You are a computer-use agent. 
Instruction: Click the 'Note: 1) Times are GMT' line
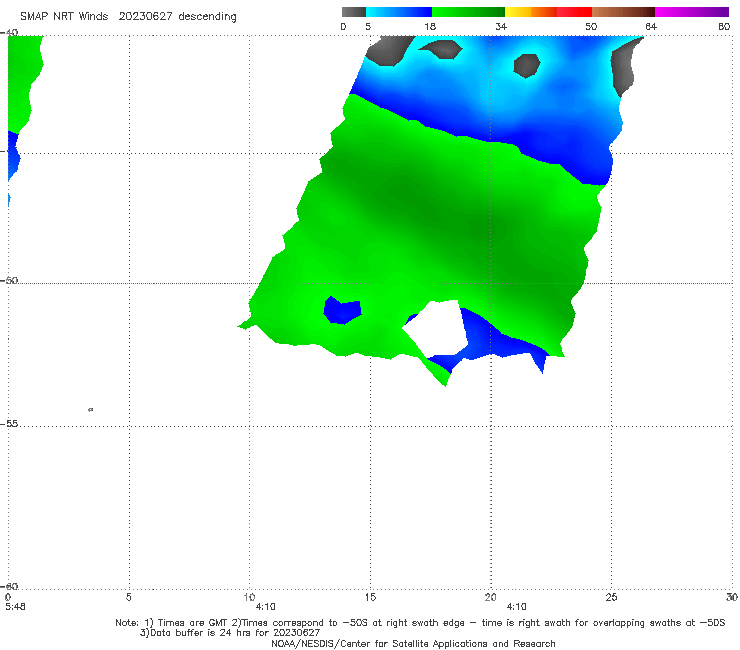tap(420, 623)
